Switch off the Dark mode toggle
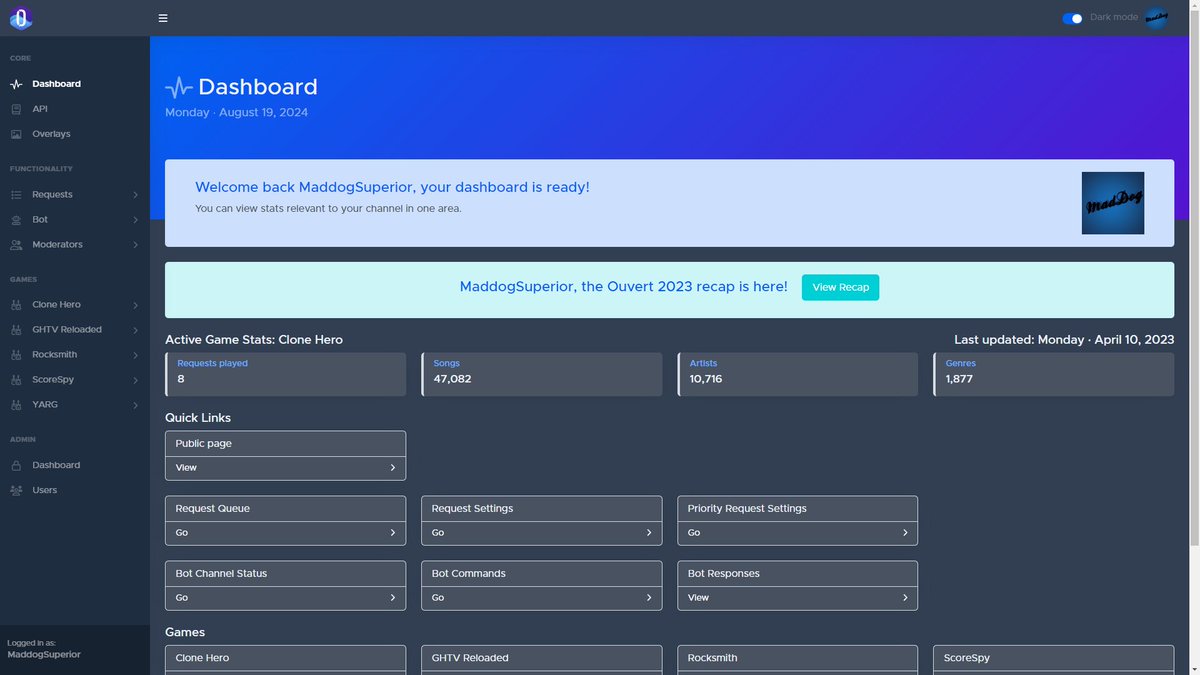 coord(1072,18)
